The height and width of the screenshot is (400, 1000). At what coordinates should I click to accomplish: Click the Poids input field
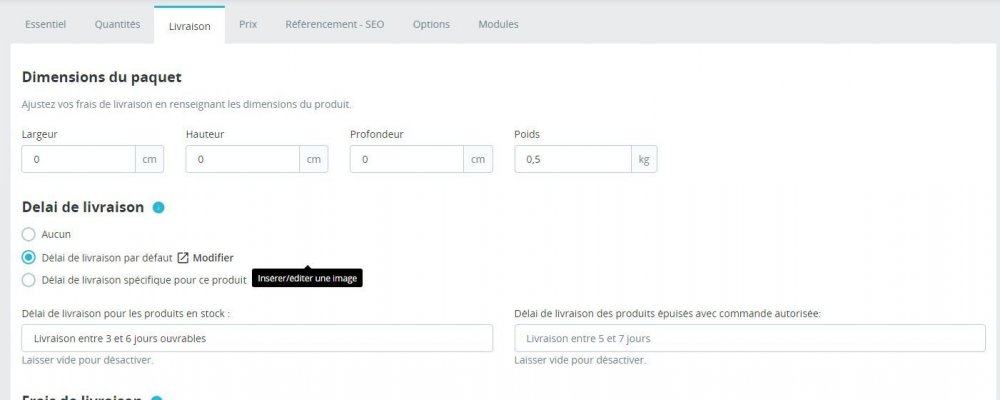click(x=573, y=159)
